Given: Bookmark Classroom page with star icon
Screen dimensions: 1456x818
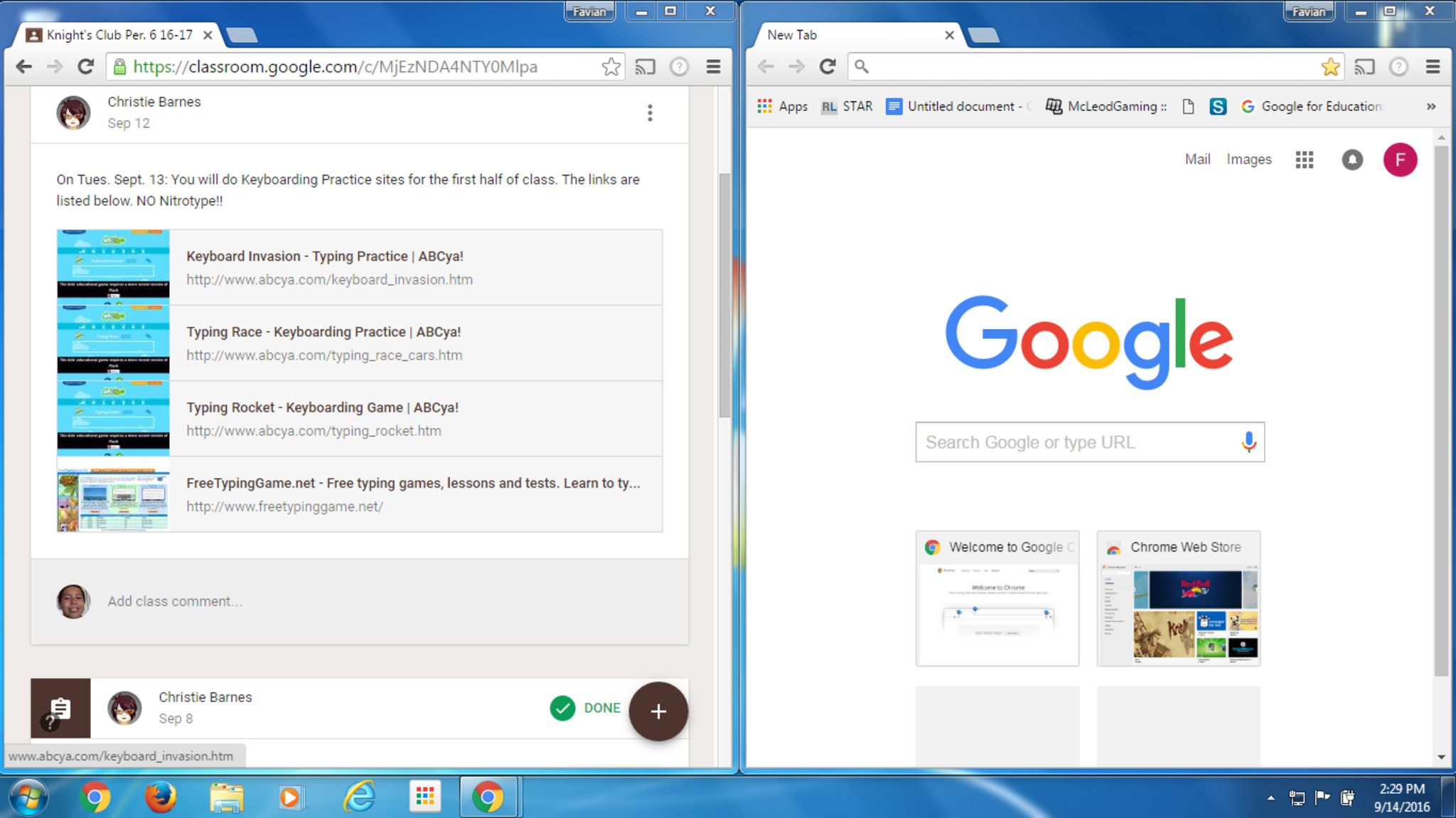Looking at the screenshot, I should (x=610, y=67).
